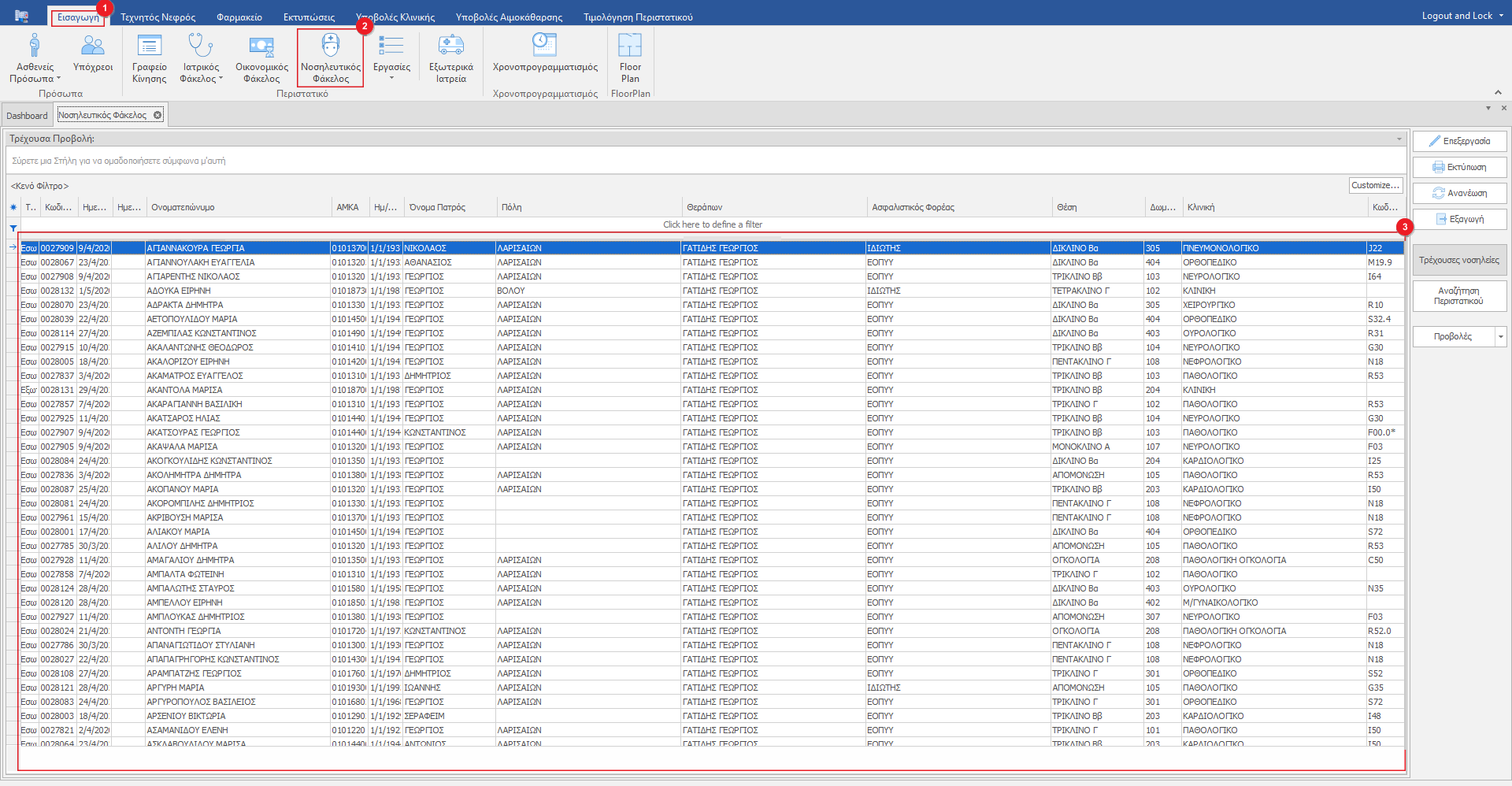Open Εξωτερικά Ιατρεία ambulance icon
Image resolution: width=1512 pixels, height=786 pixels.
[x=451, y=47]
